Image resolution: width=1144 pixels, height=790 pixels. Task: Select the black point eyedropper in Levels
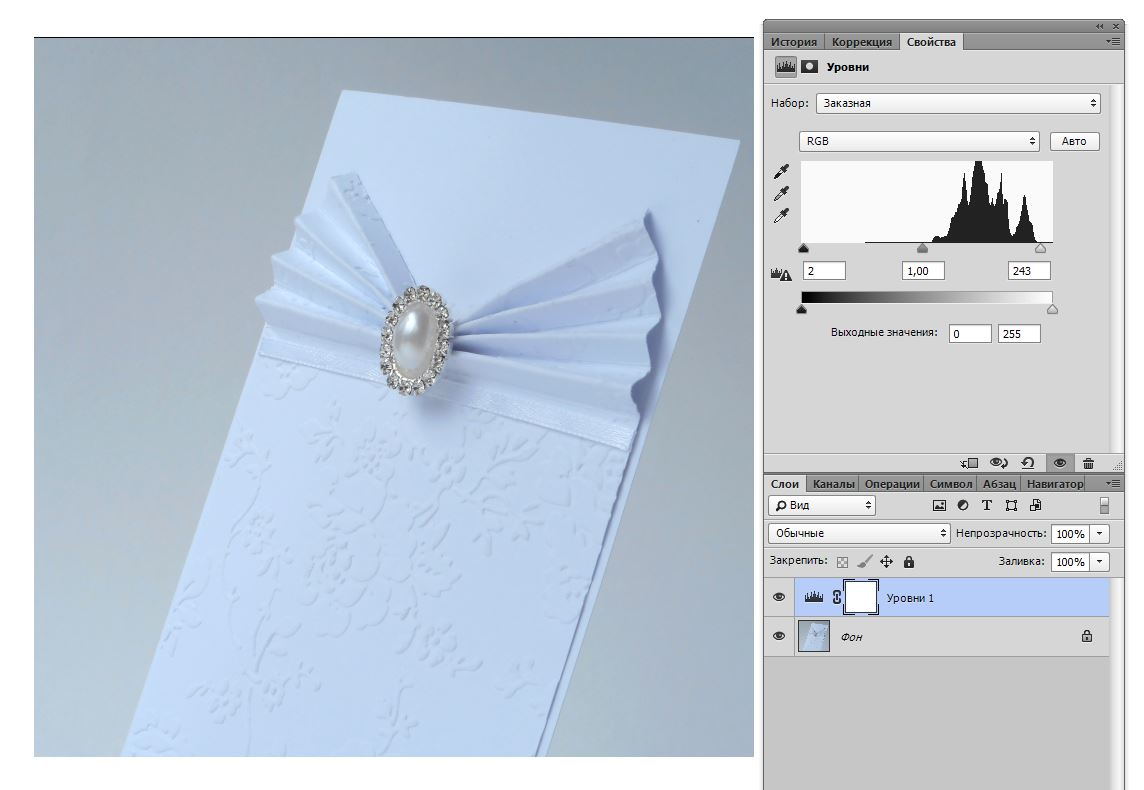pos(781,172)
